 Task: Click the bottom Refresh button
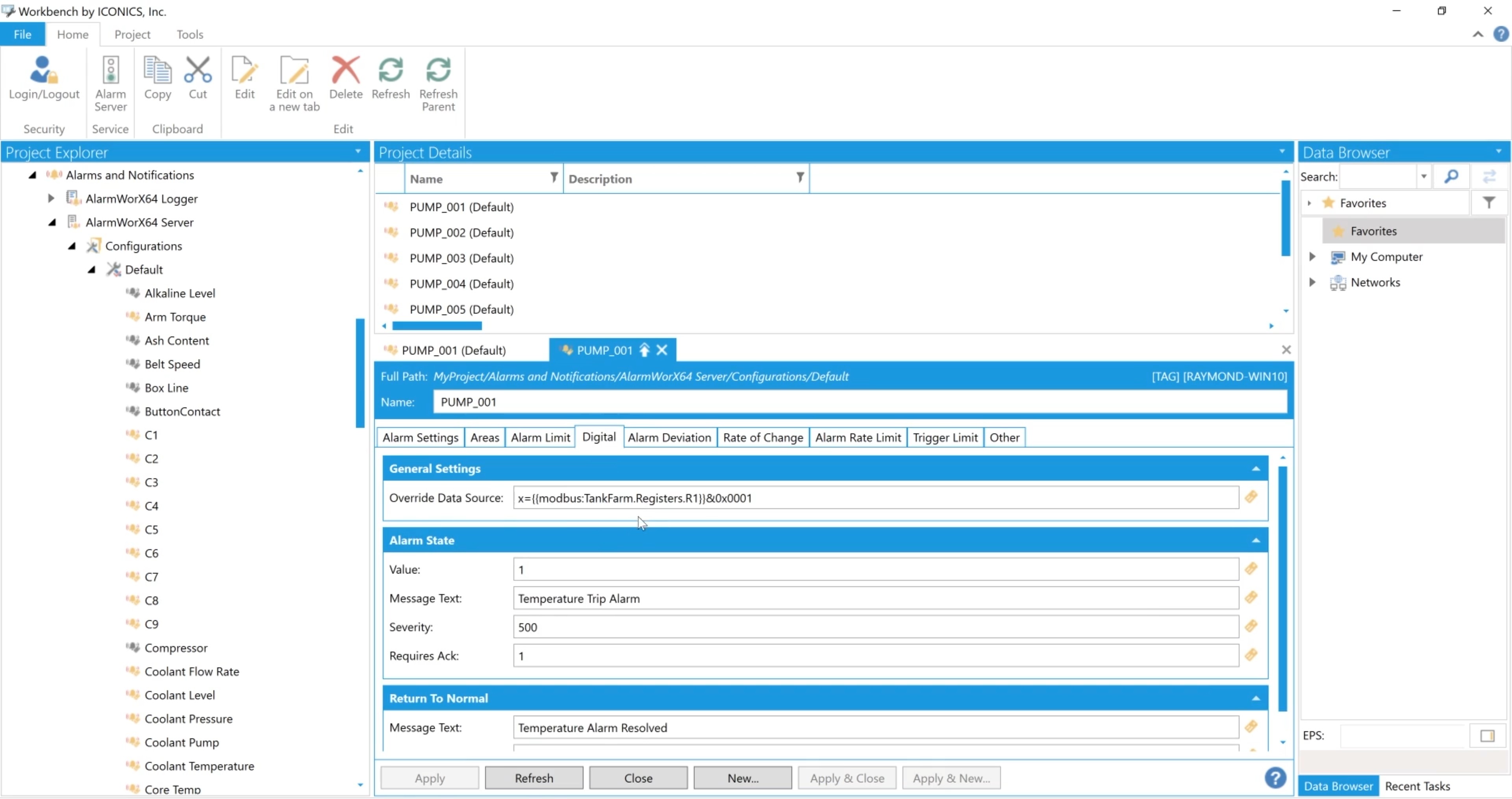click(x=534, y=779)
